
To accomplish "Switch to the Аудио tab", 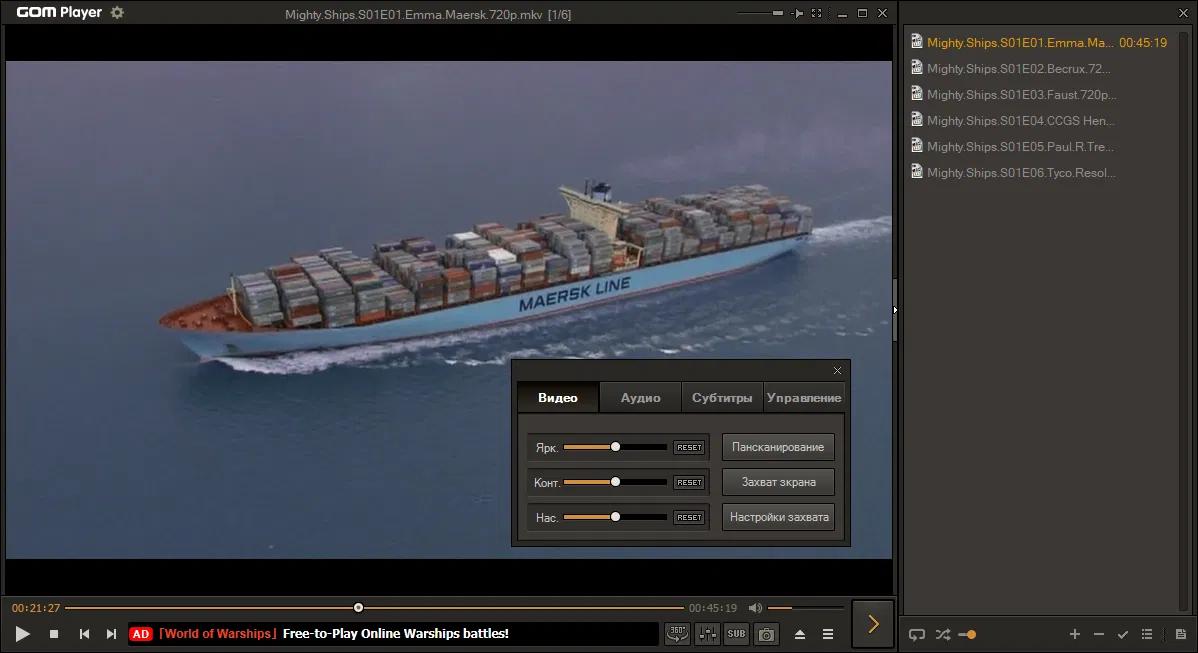I will pos(640,398).
